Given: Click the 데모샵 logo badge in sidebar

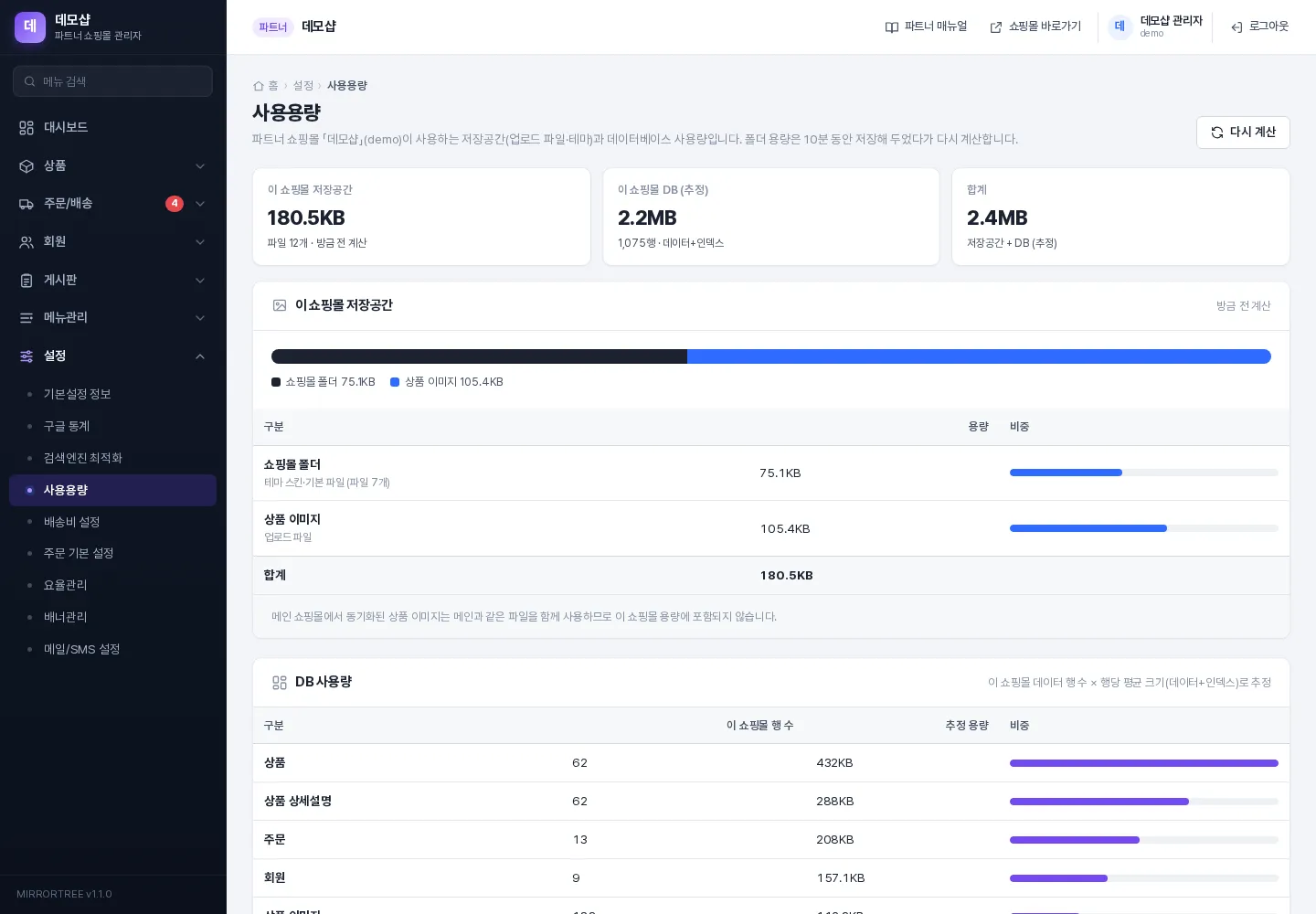Looking at the screenshot, I should pyautogui.click(x=30, y=27).
